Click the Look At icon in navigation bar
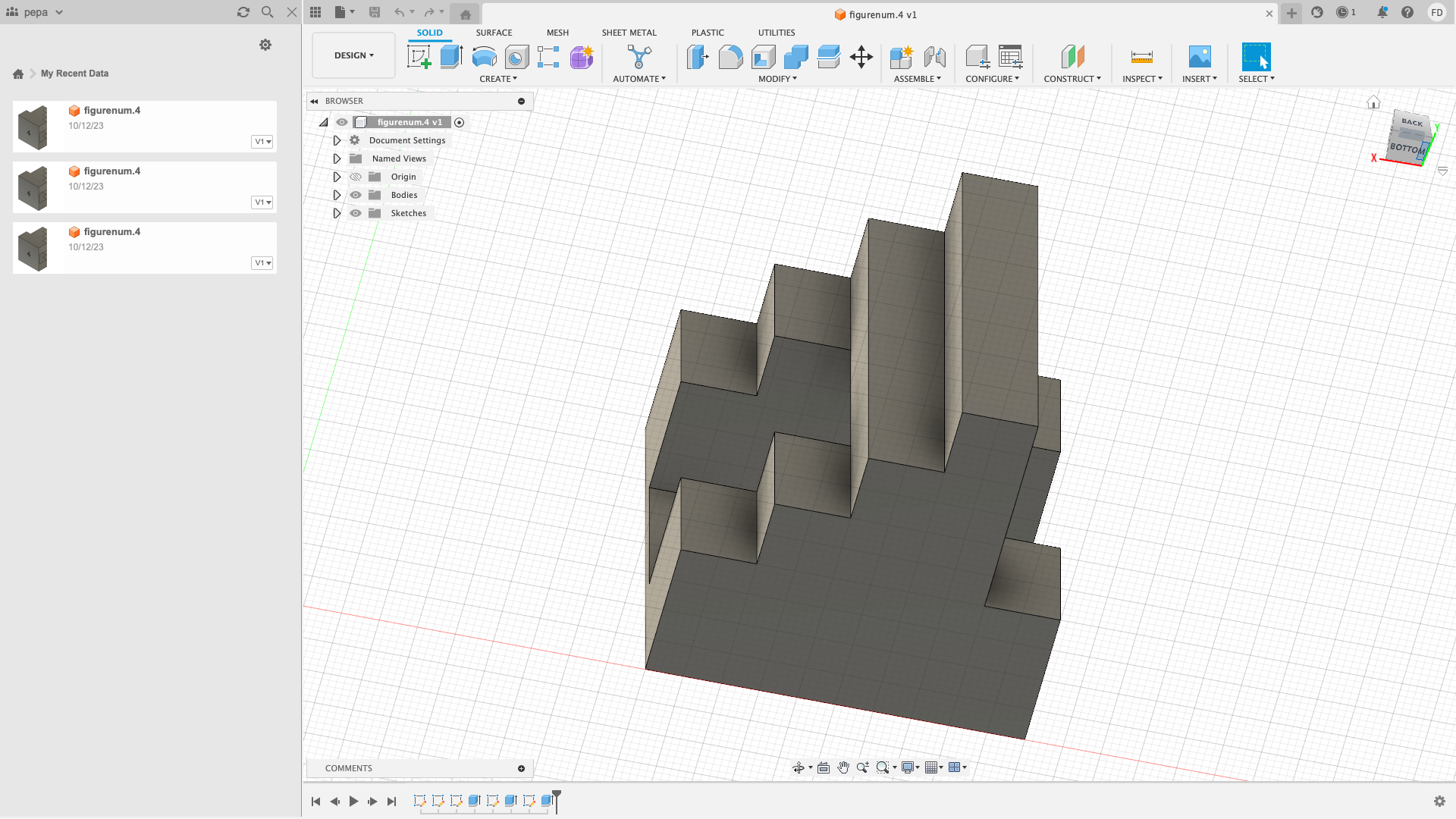The height and width of the screenshot is (819, 1456). coord(824,767)
